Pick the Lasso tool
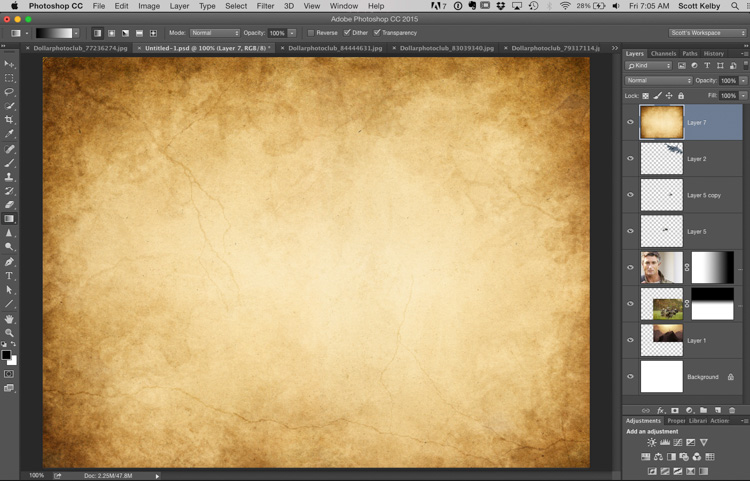The image size is (750, 481). coord(10,91)
